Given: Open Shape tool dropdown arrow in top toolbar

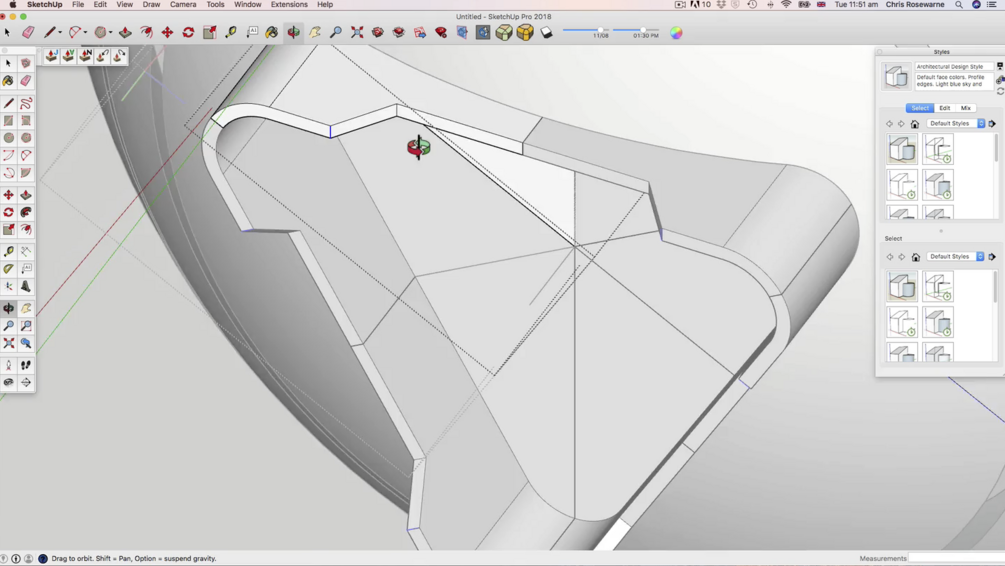Looking at the screenshot, I should coord(110,33).
